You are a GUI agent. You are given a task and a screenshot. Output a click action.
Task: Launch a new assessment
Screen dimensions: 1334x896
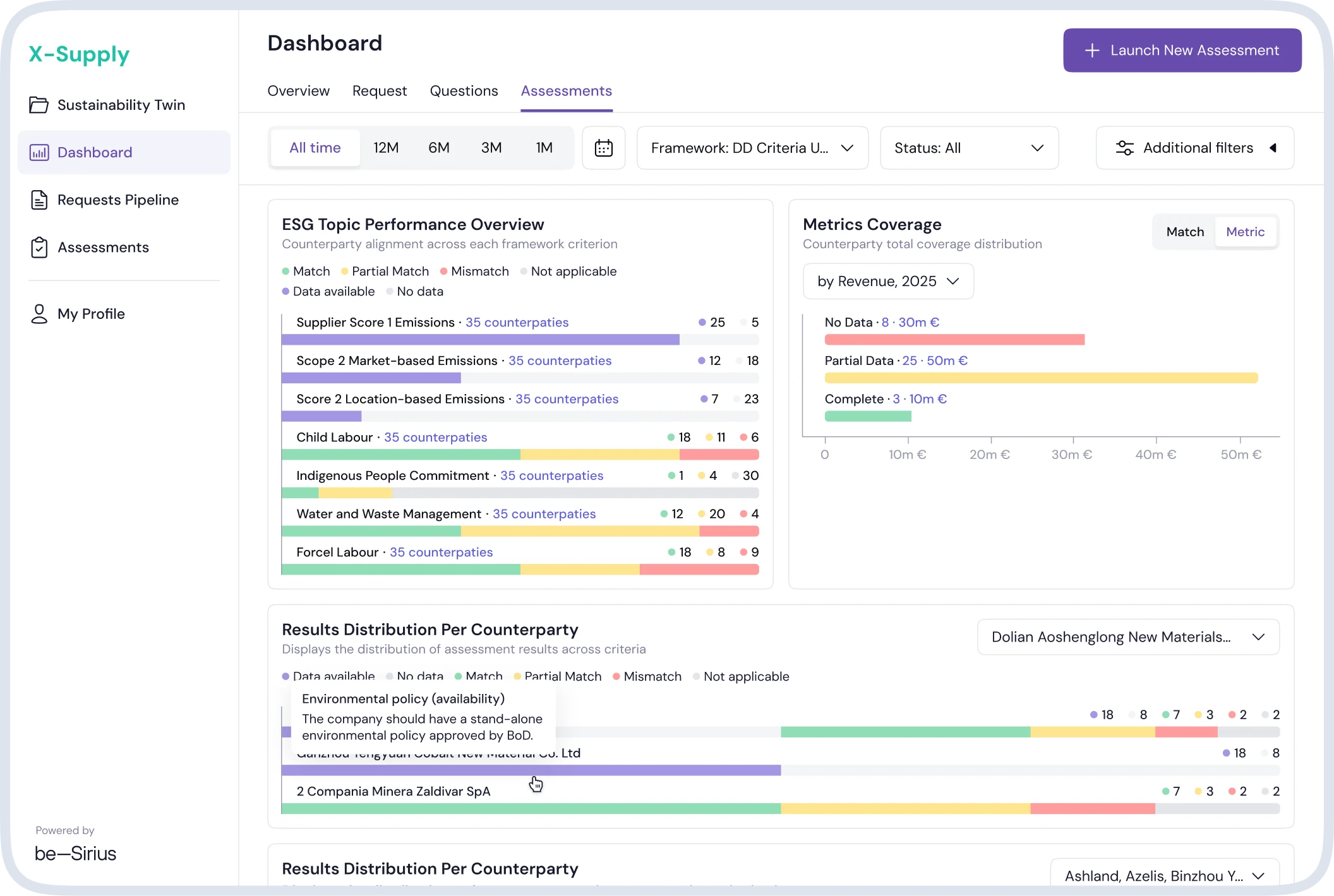pyautogui.click(x=1182, y=51)
